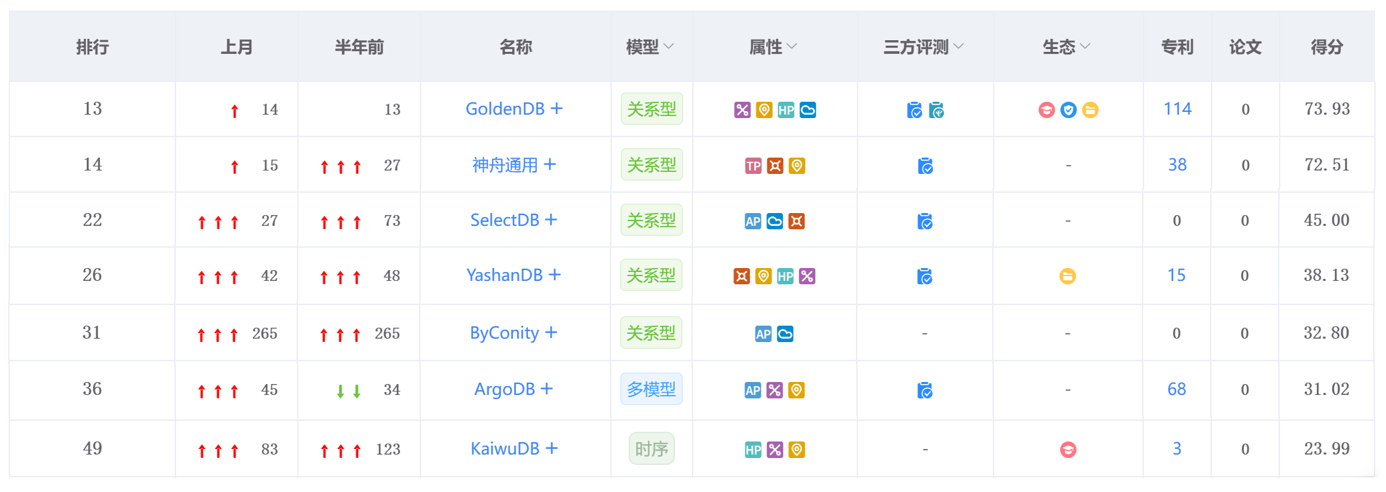Click the purple percent icon in ArgoDB row
Screen dimensions: 1386x492
tap(775, 390)
